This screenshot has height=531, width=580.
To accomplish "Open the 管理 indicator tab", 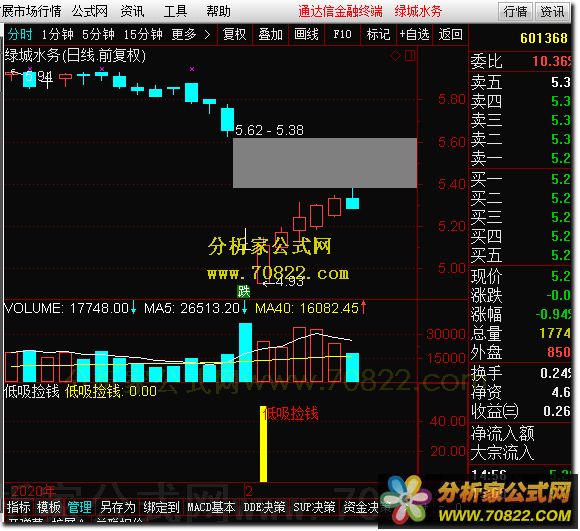I will click(79, 507).
